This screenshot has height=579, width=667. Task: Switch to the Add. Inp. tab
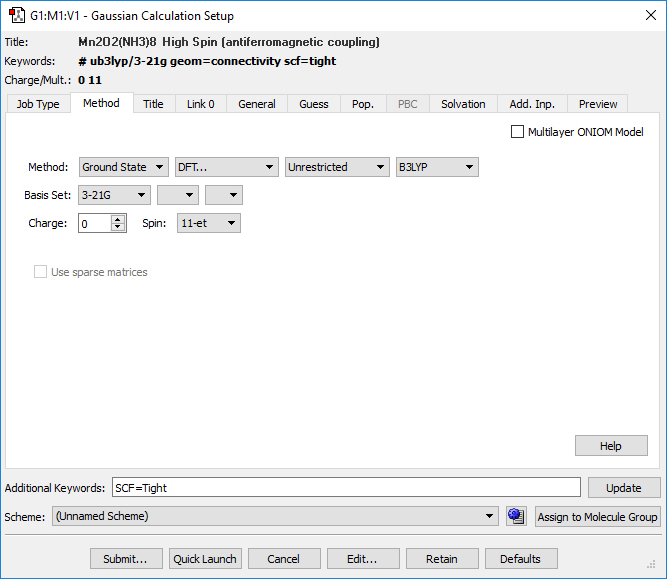coord(532,104)
